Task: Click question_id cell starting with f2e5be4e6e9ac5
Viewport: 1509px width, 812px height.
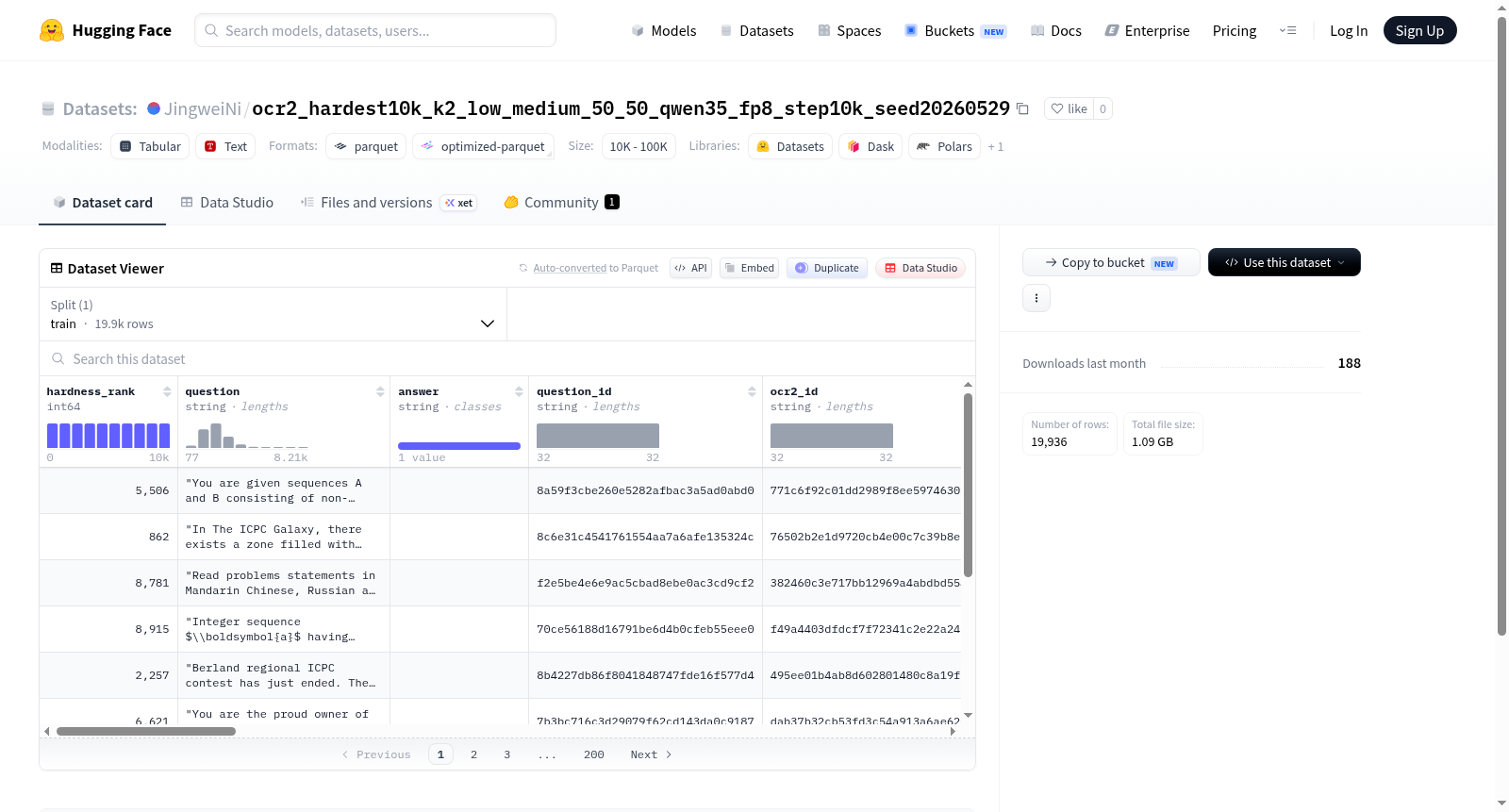Action: (645, 583)
